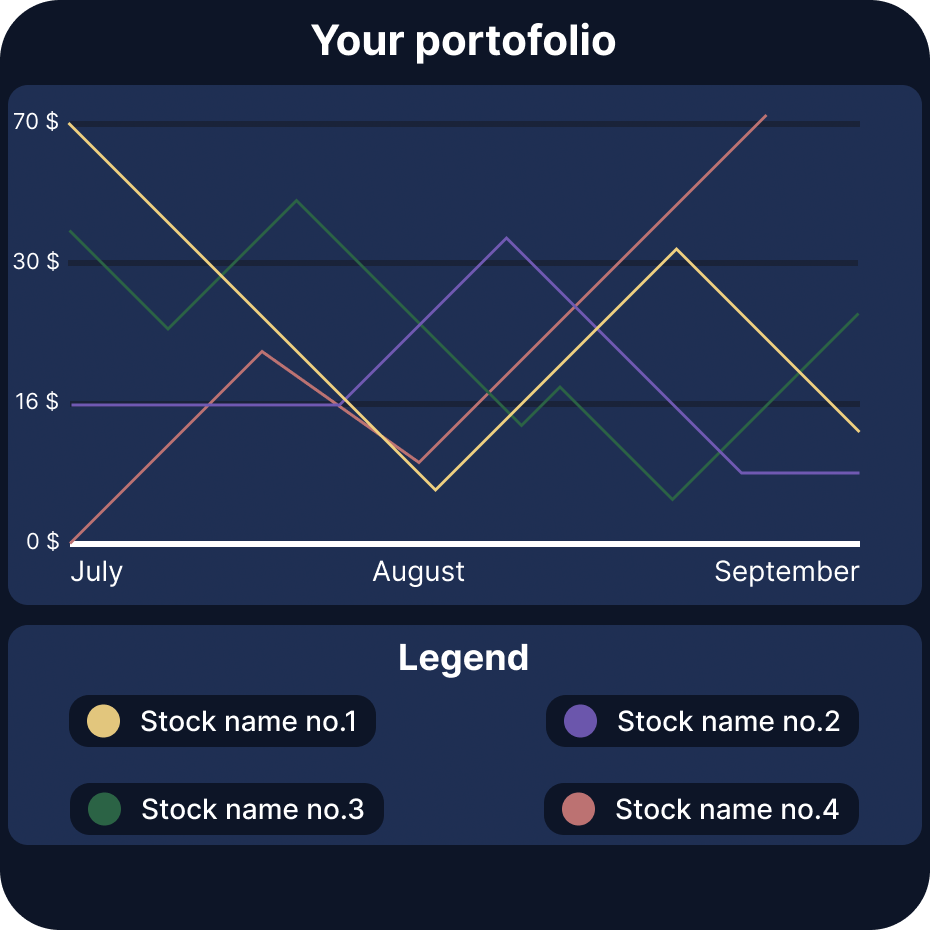Click the 70 $ axis label
This screenshot has width=930, height=930.
[x=36, y=122]
